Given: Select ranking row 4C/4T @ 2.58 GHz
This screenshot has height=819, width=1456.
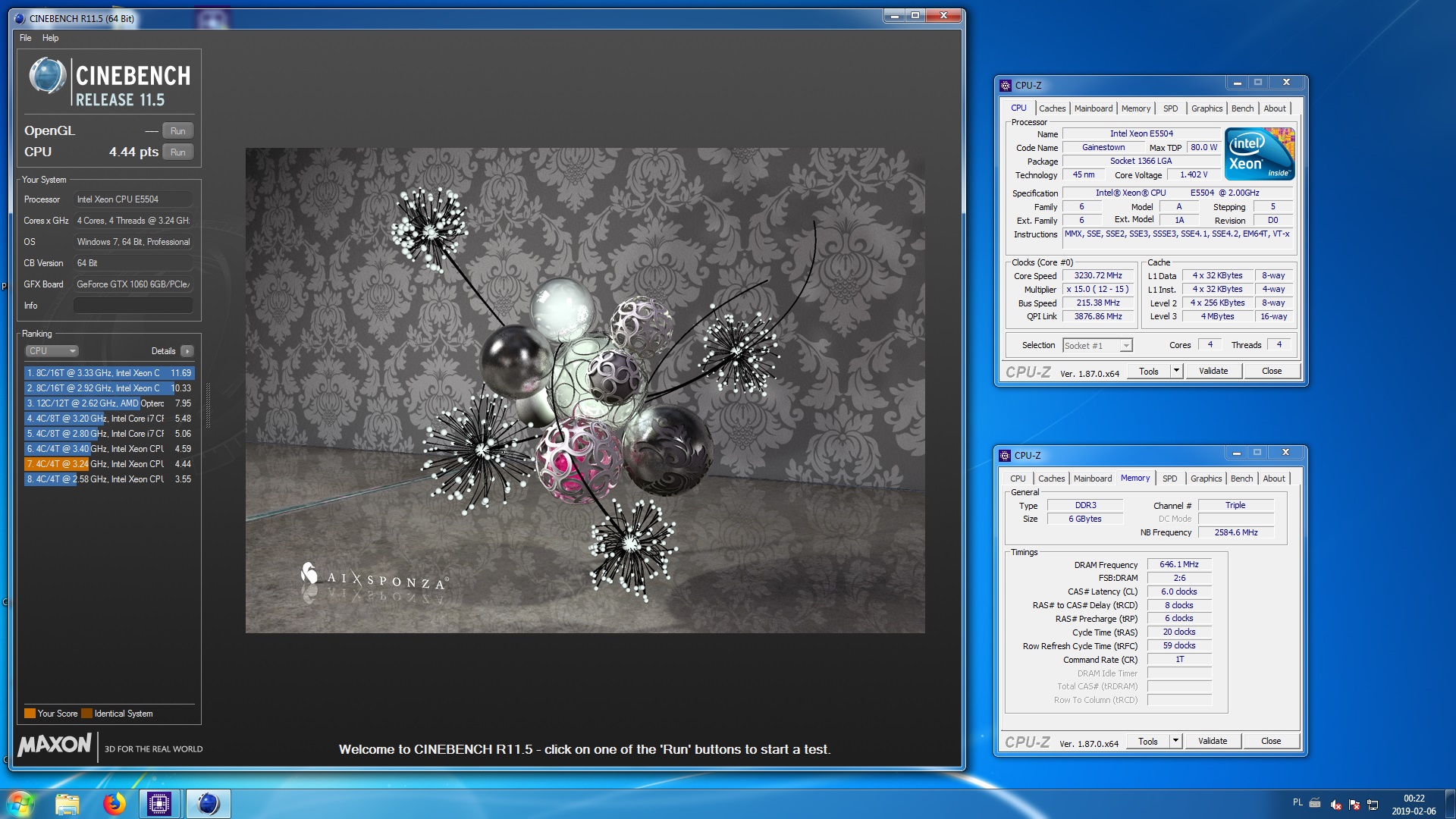Looking at the screenshot, I should click(109, 479).
